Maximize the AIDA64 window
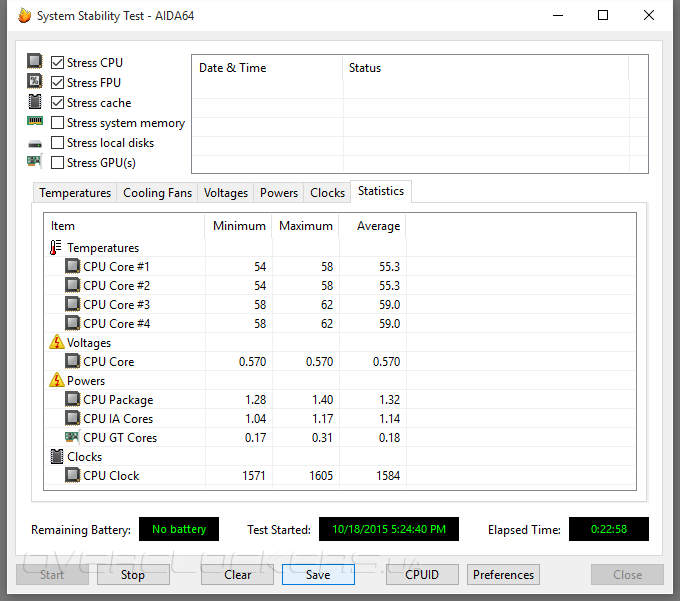 603,16
